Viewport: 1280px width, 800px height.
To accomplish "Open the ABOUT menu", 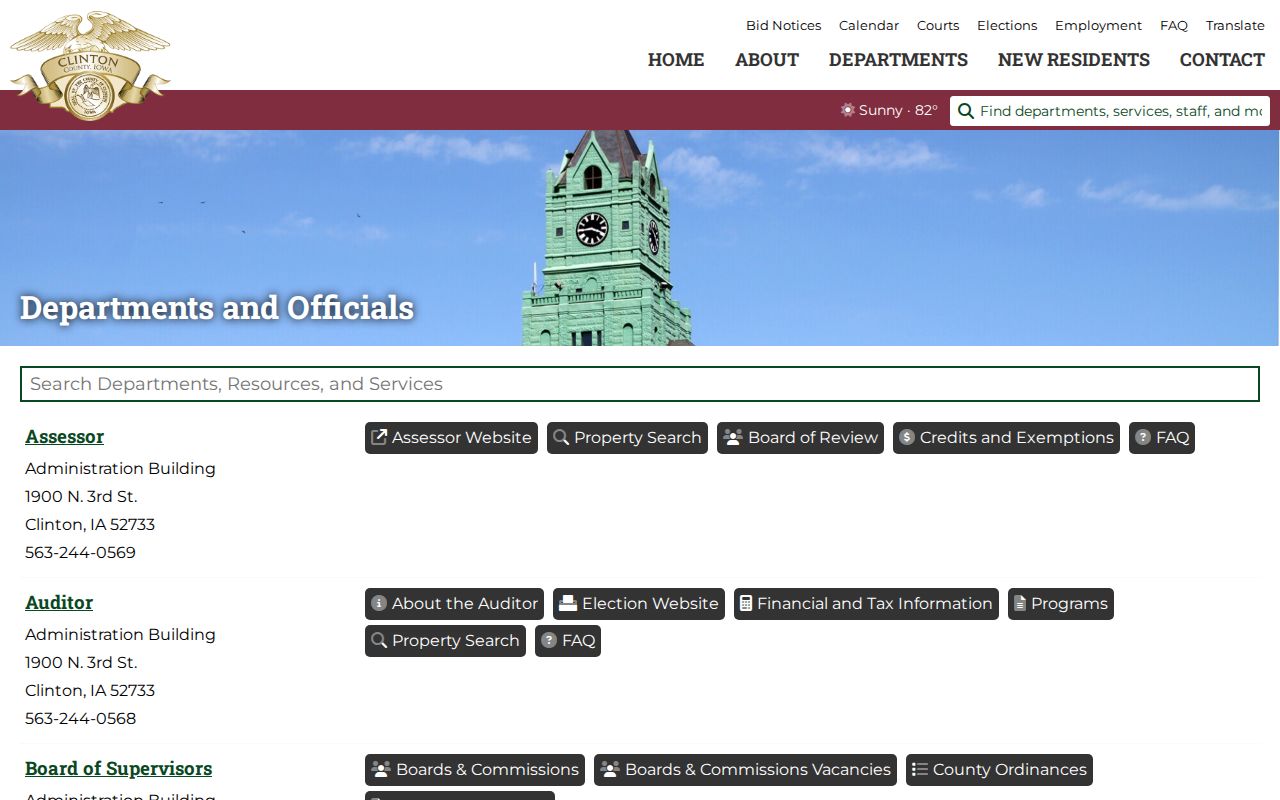I will (x=767, y=60).
